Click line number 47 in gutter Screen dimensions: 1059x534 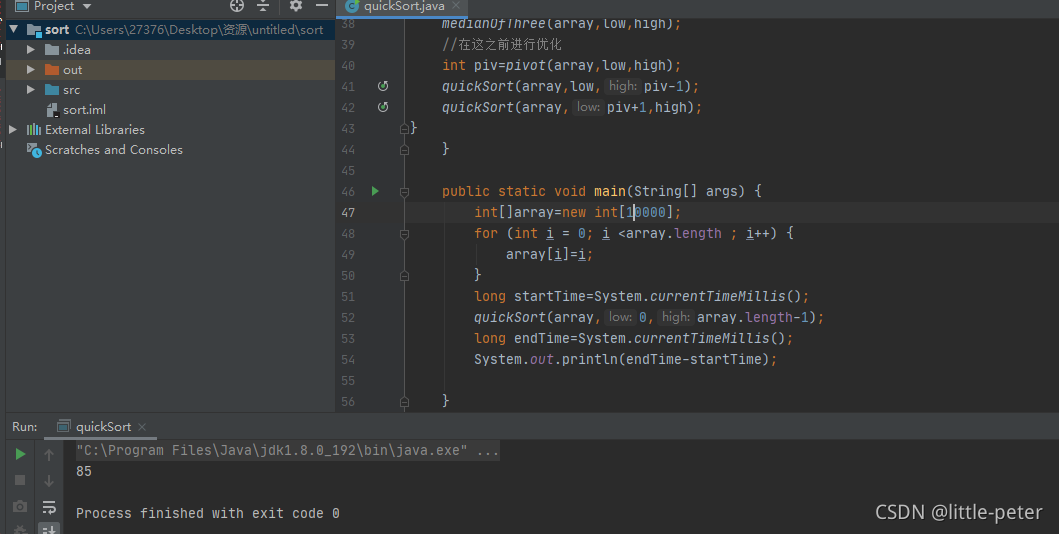tap(348, 213)
